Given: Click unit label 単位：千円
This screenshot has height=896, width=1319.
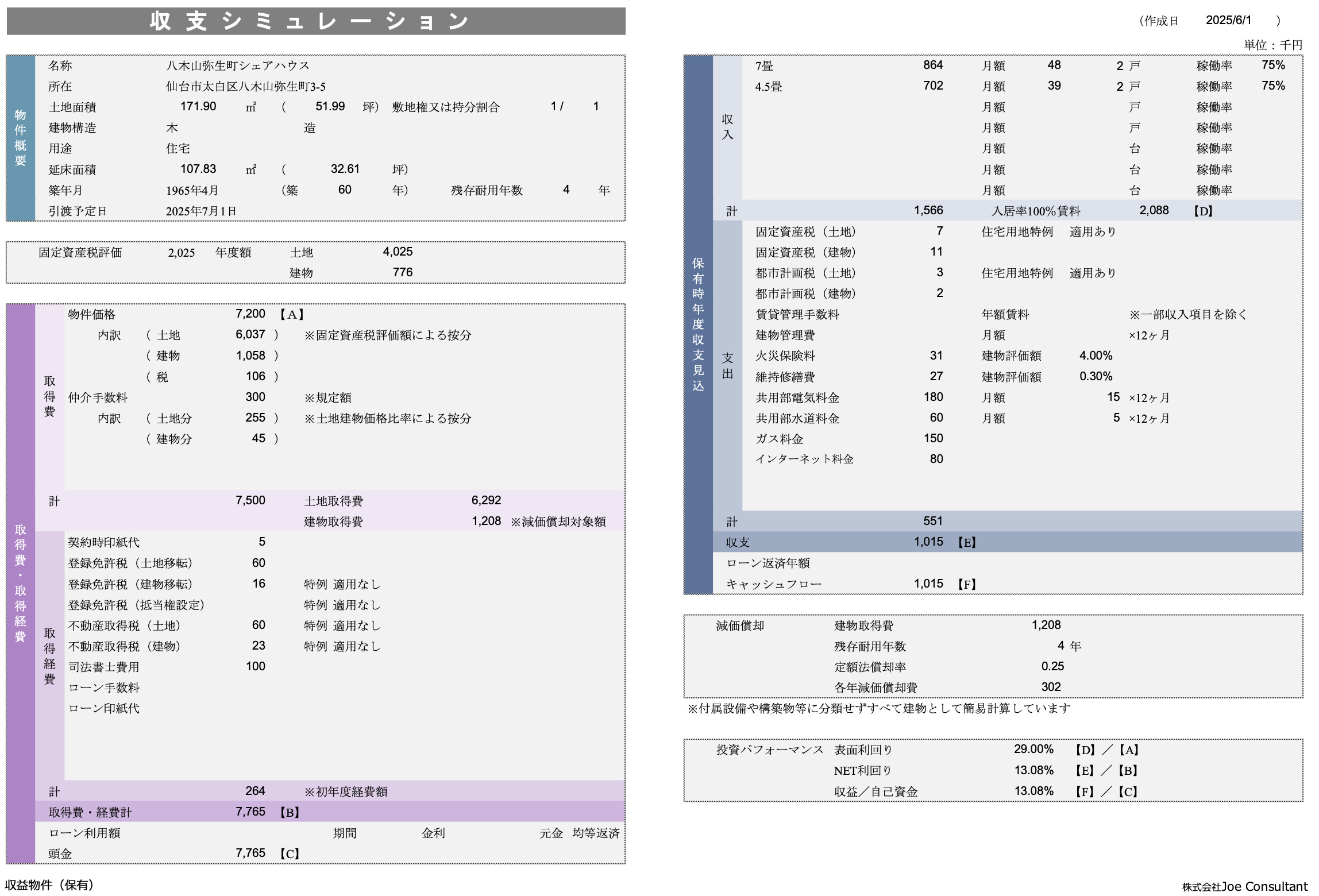Looking at the screenshot, I should [x=1273, y=45].
